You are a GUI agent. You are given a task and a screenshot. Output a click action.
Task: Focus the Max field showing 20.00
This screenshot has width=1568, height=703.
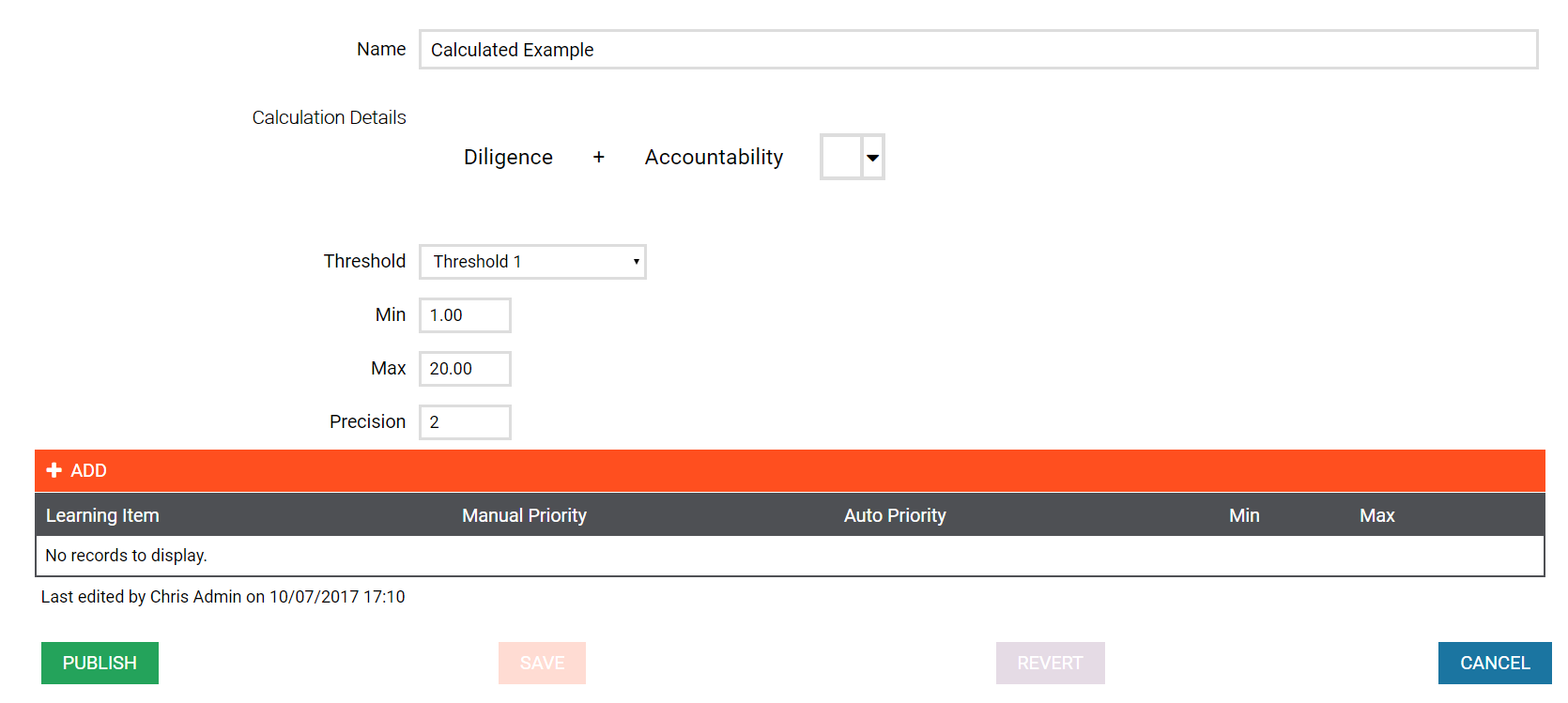[465, 369]
